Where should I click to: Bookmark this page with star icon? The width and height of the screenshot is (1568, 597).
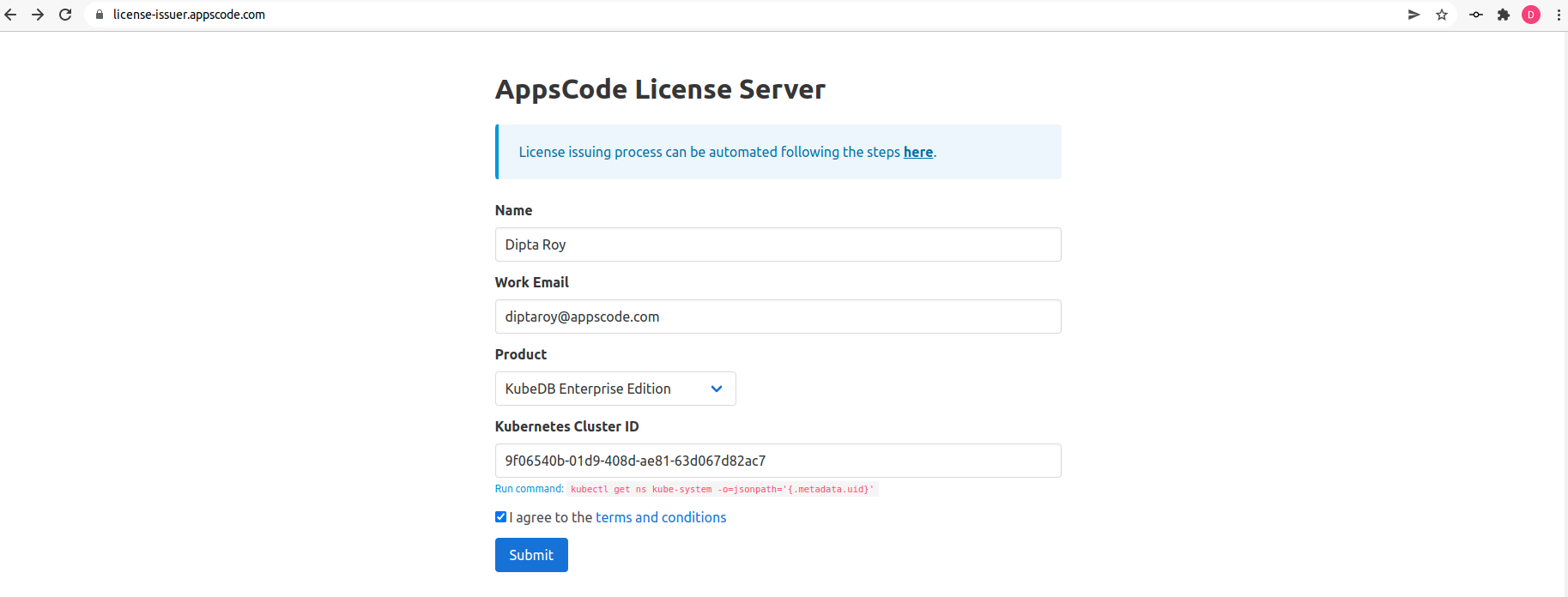[x=1442, y=15]
